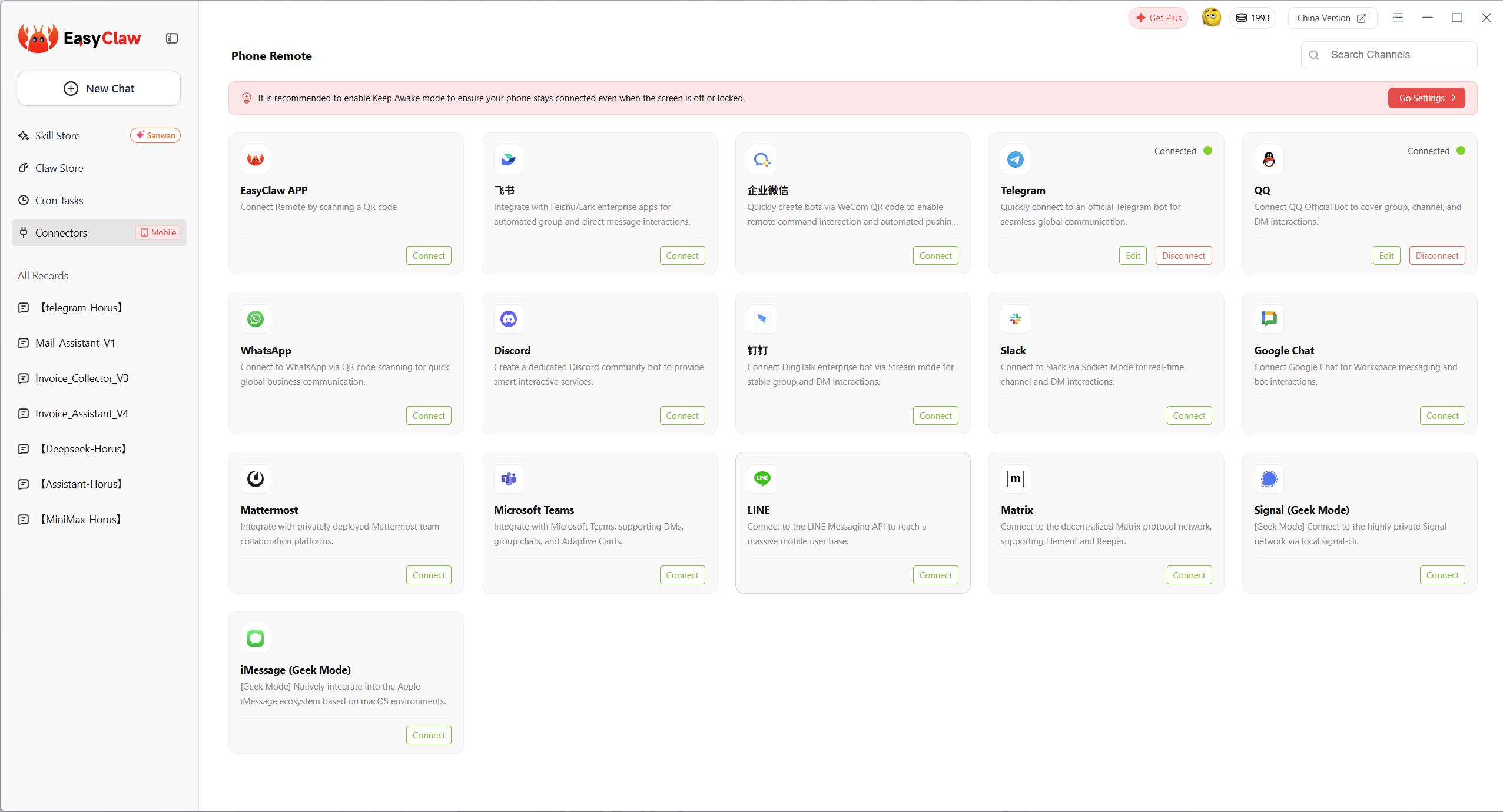Viewport: 1503px width, 812px height.
Task: Click the Signal channel icon
Action: pyautogui.click(x=1269, y=478)
